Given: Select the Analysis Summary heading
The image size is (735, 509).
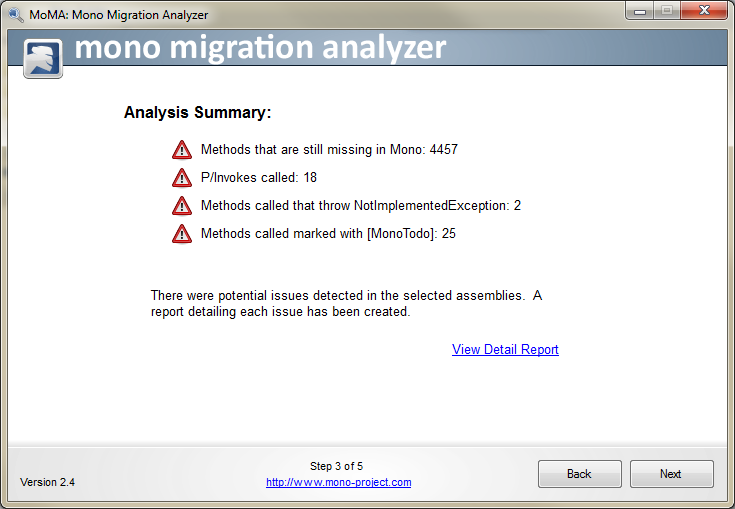Looking at the screenshot, I should click(x=197, y=113).
